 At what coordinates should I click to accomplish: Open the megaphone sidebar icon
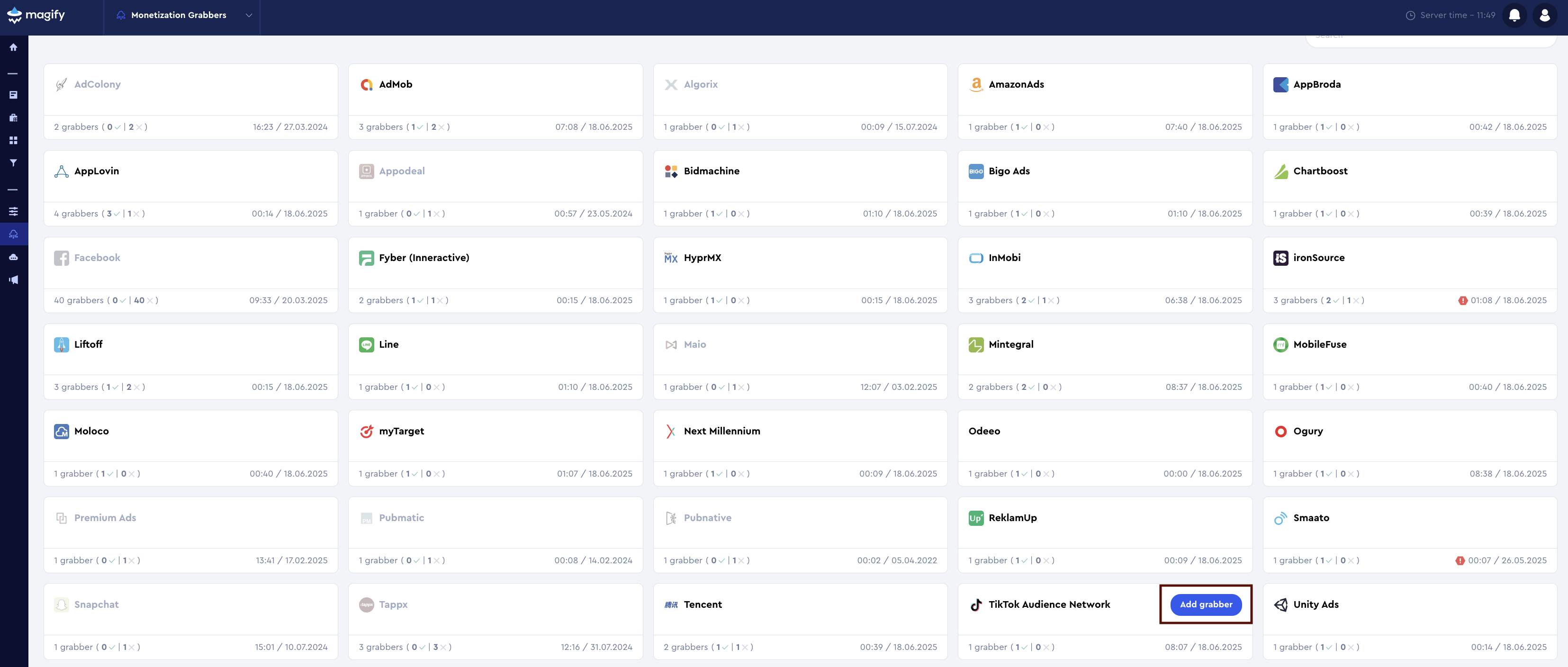(13, 280)
